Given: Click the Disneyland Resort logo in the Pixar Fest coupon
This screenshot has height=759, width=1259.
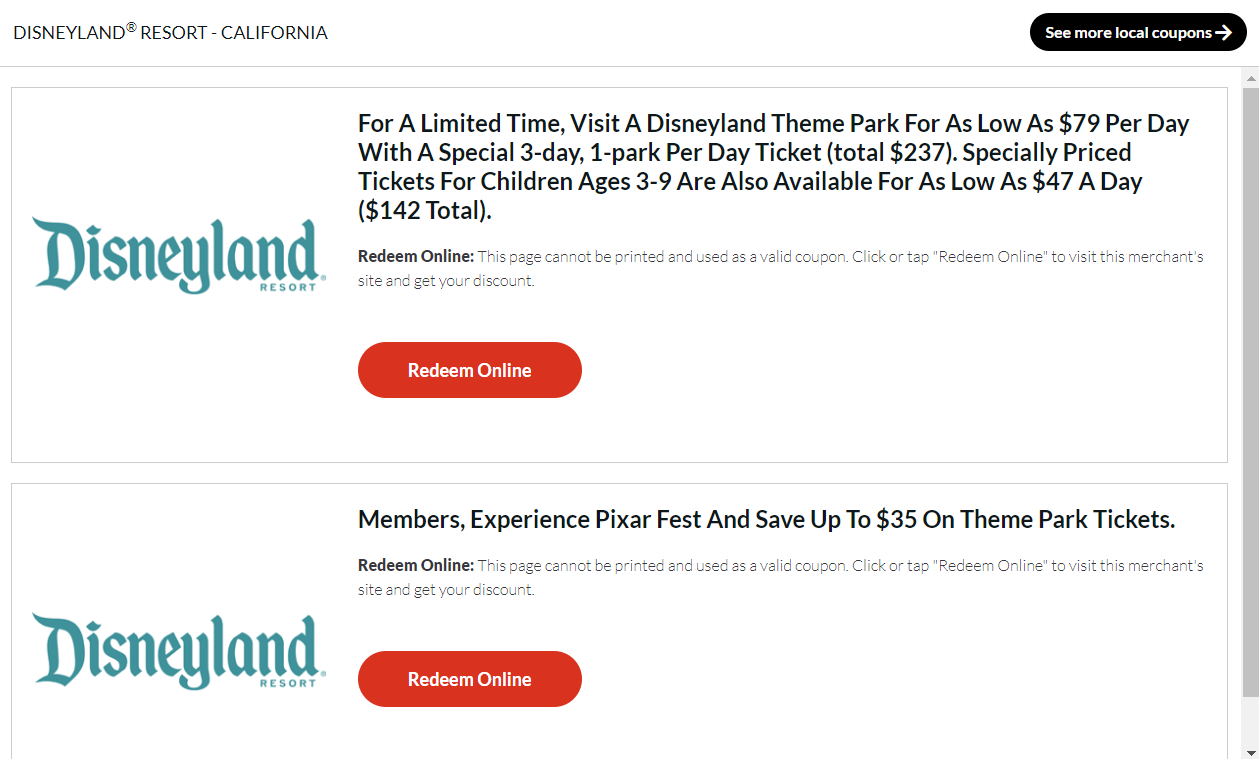Looking at the screenshot, I should point(174,651).
